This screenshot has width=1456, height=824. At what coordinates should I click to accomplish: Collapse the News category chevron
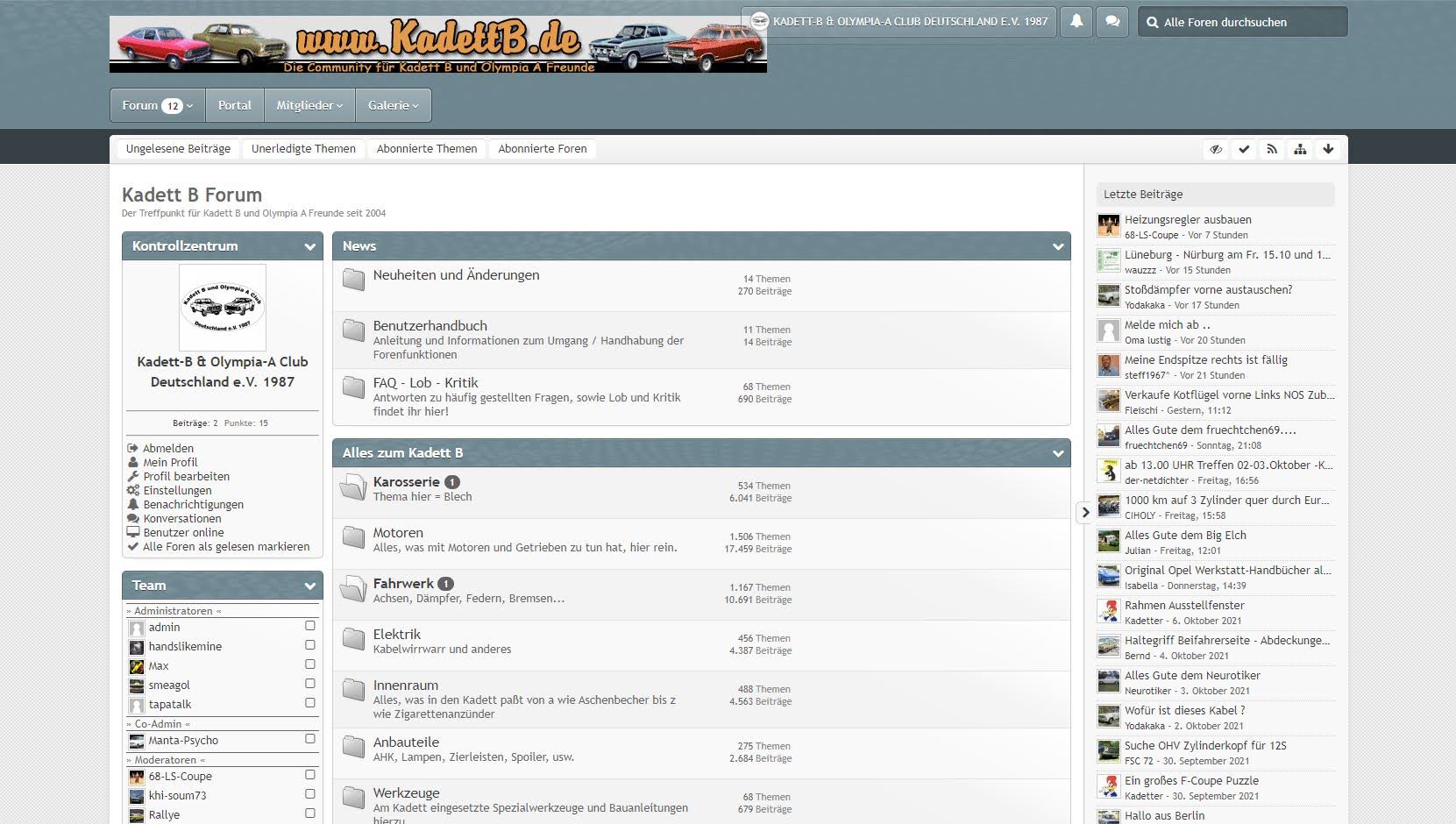click(1058, 247)
